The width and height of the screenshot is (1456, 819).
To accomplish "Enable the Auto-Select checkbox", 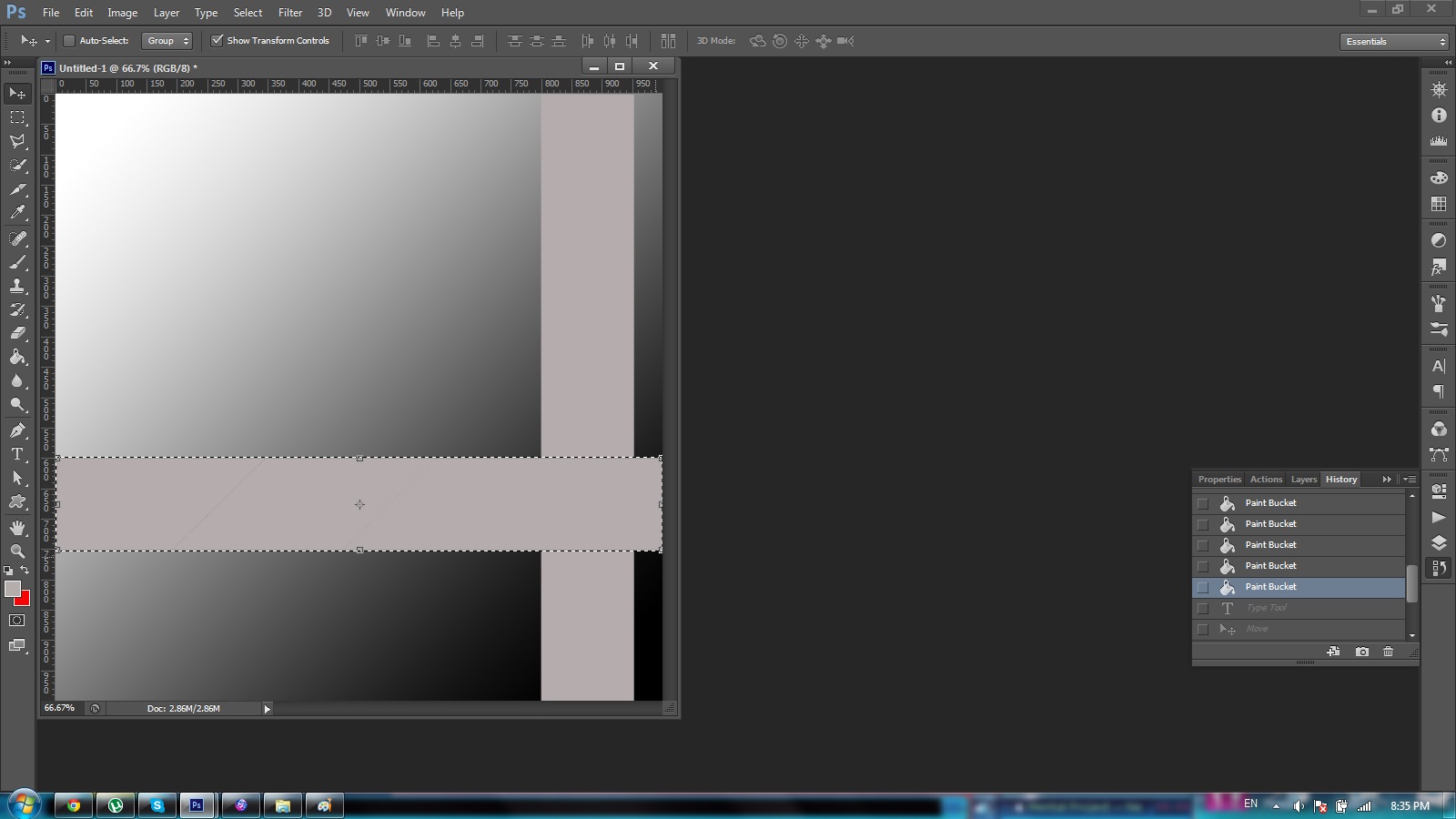I will point(69,41).
